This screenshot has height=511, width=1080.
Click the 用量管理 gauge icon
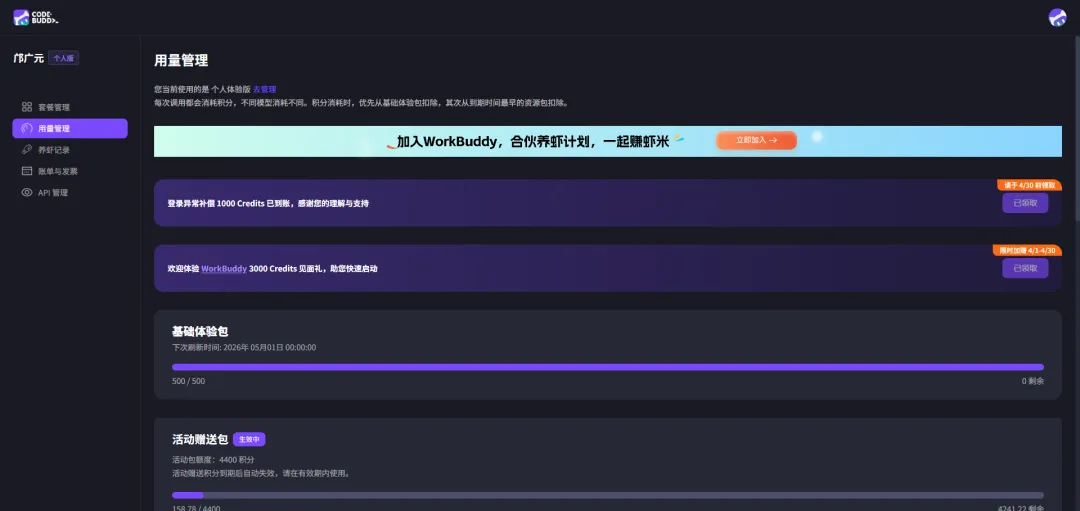point(27,128)
